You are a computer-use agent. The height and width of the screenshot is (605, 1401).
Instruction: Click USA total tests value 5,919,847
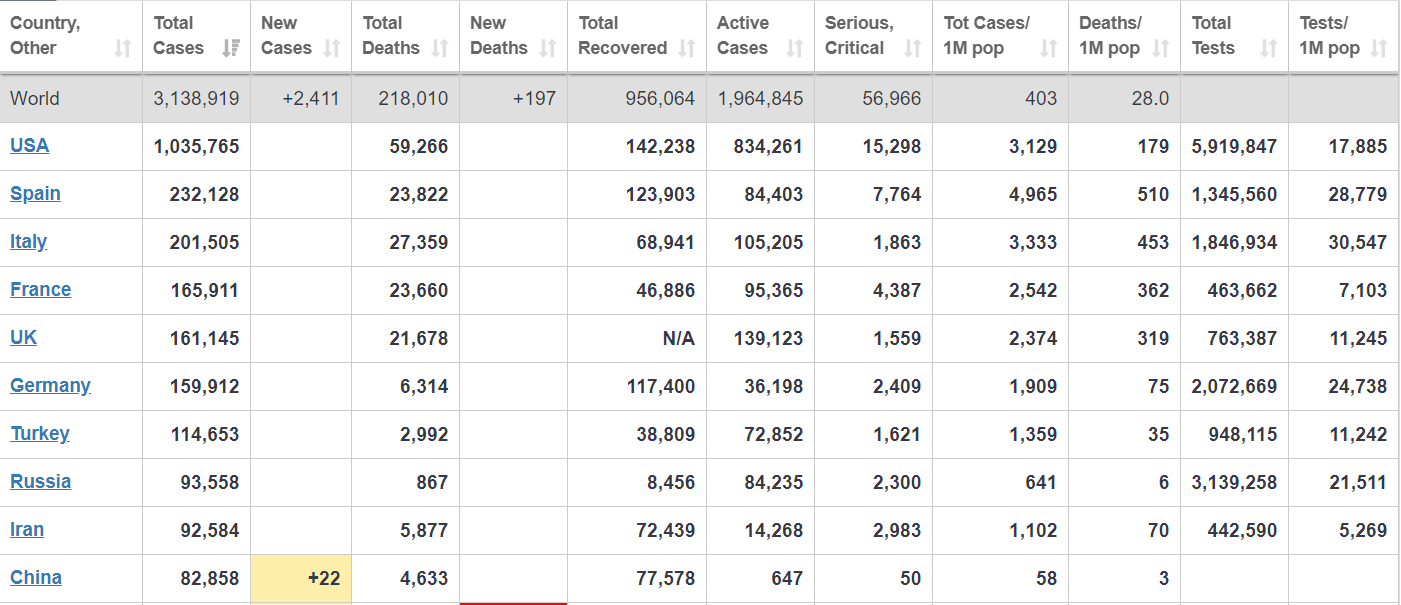click(x=1234, y=146)
